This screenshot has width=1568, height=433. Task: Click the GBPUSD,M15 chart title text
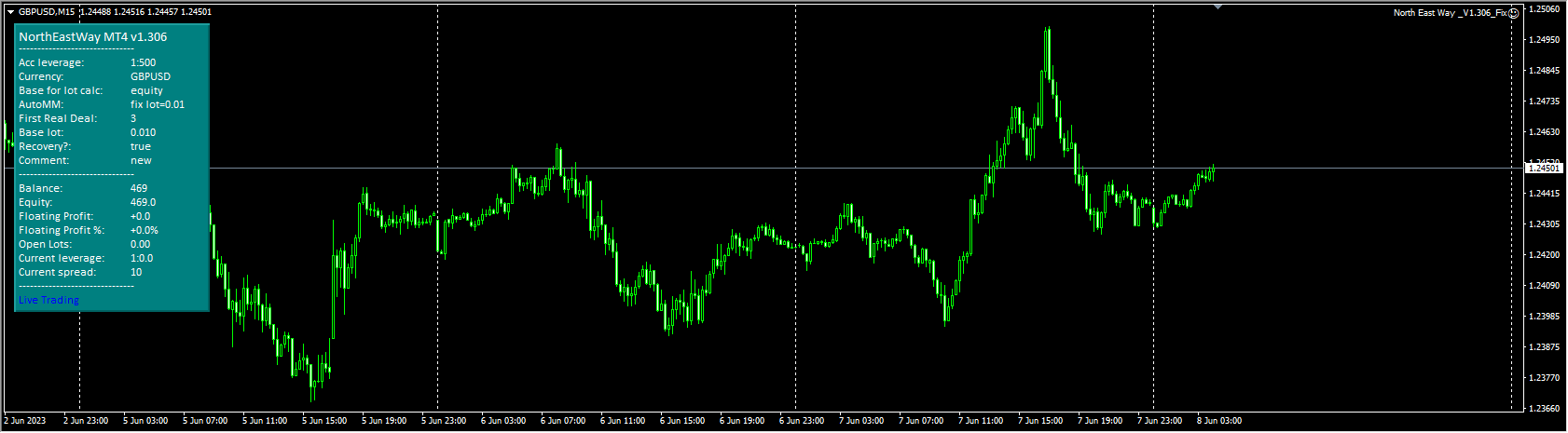[48, 12]
